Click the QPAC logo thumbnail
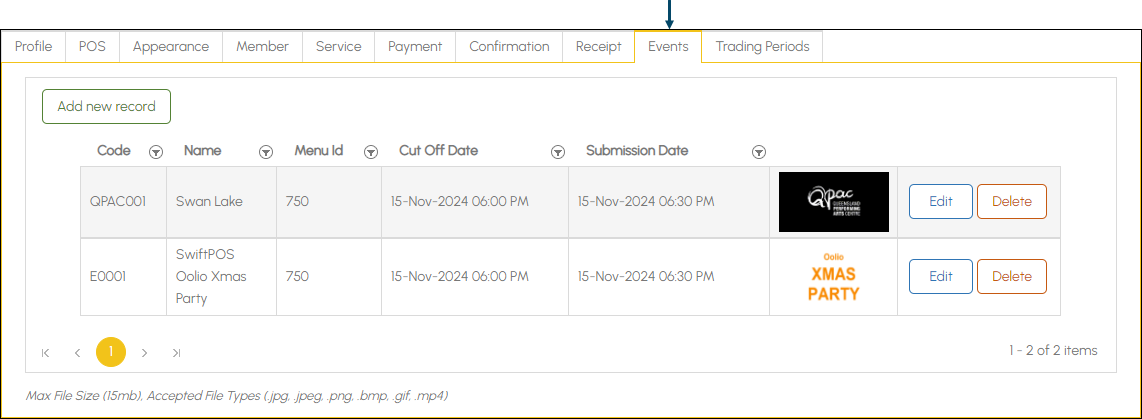The width and height of the screenshot is (1142, 419). click(x=834, y=202)
